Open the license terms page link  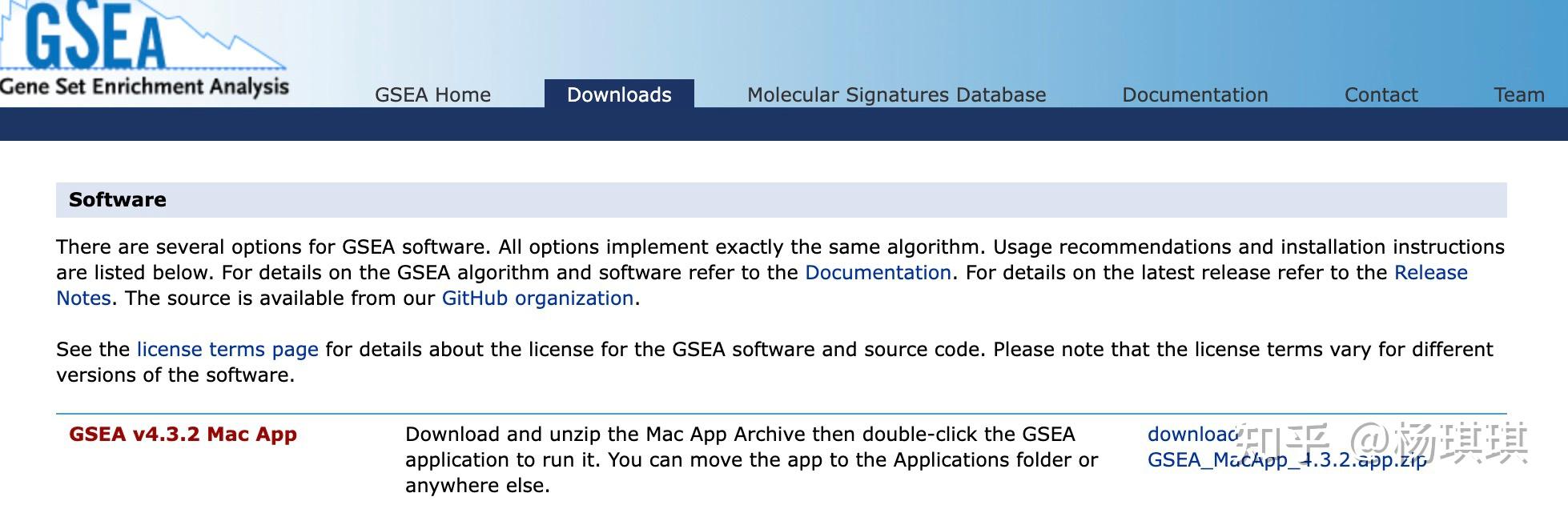(x=227, y=349)
